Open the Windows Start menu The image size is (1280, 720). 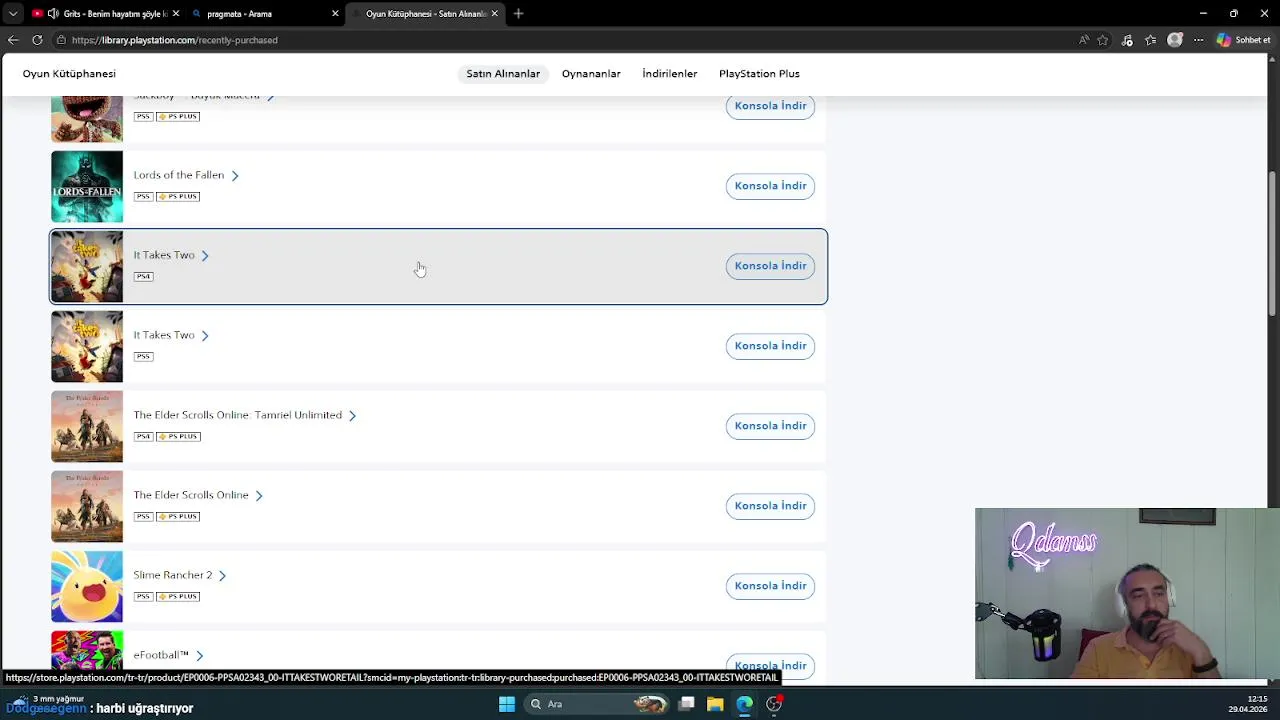(x=507, y=704)
